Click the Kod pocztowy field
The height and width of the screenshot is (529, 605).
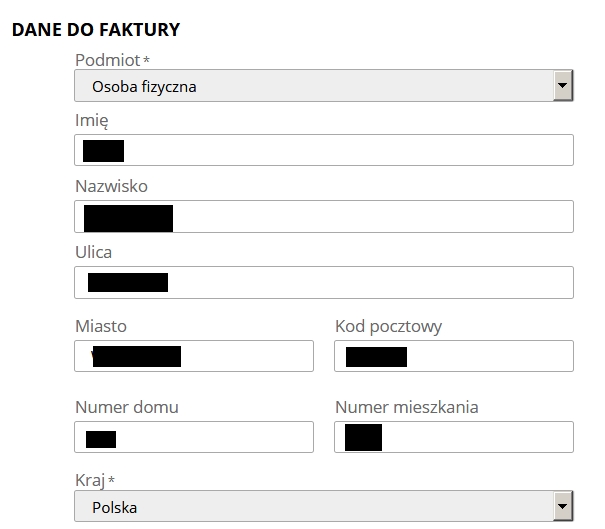click(454, 356)
